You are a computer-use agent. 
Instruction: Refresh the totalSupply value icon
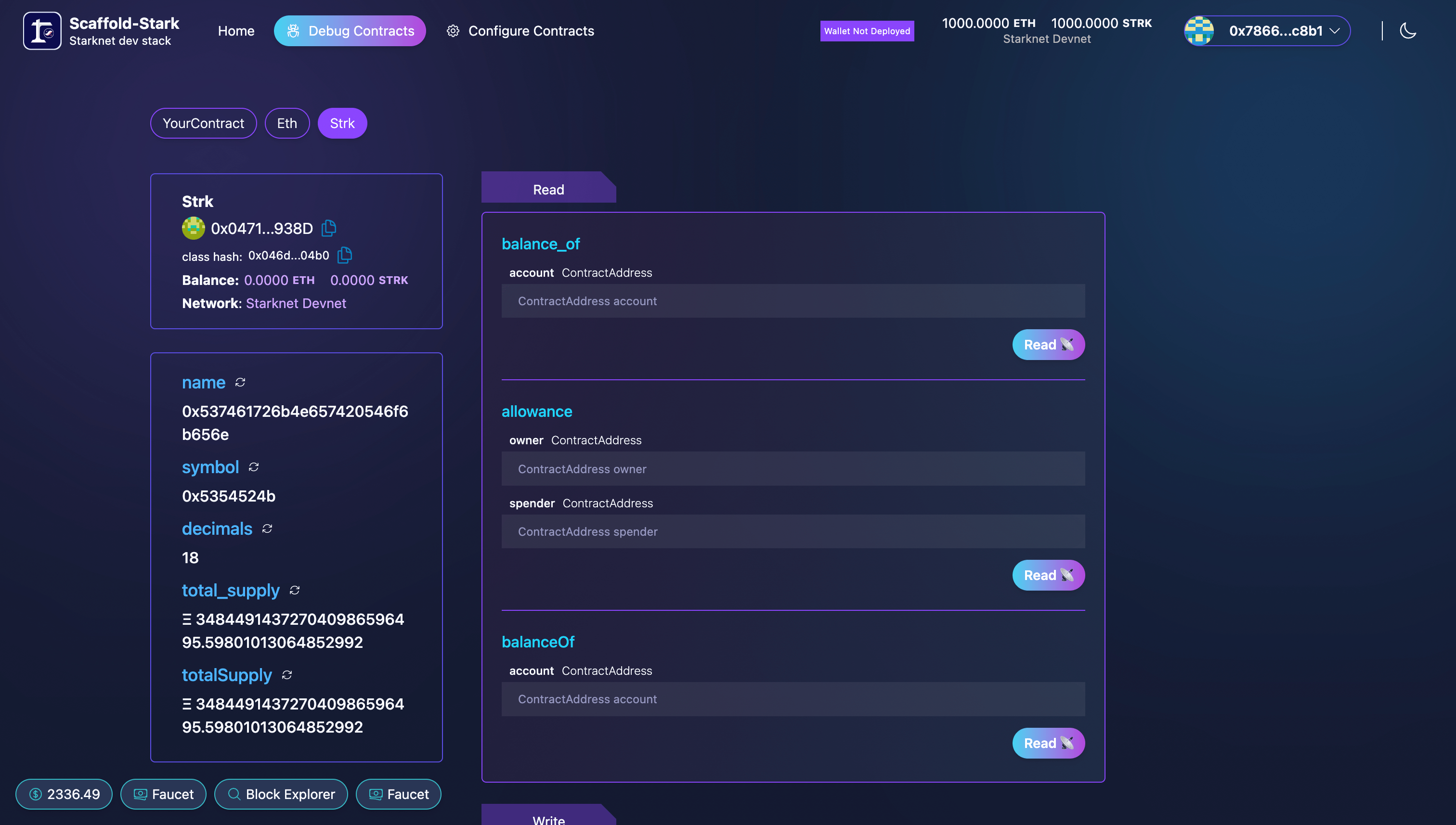coord(287,675)
